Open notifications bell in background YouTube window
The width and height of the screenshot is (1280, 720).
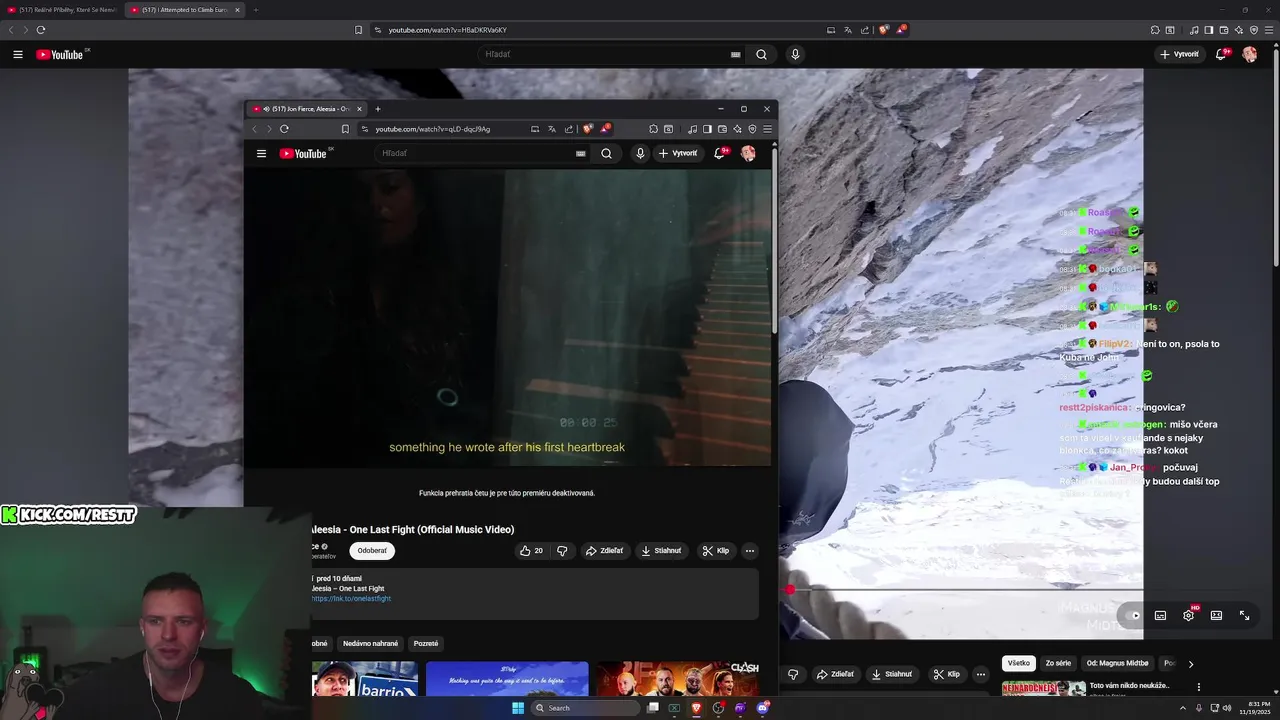coord(1221,54)
